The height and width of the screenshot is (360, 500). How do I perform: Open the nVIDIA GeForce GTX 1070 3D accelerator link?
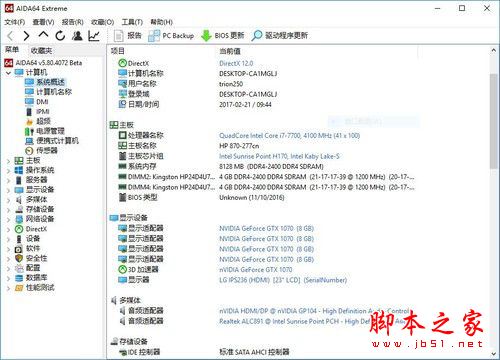pos(255,270)
